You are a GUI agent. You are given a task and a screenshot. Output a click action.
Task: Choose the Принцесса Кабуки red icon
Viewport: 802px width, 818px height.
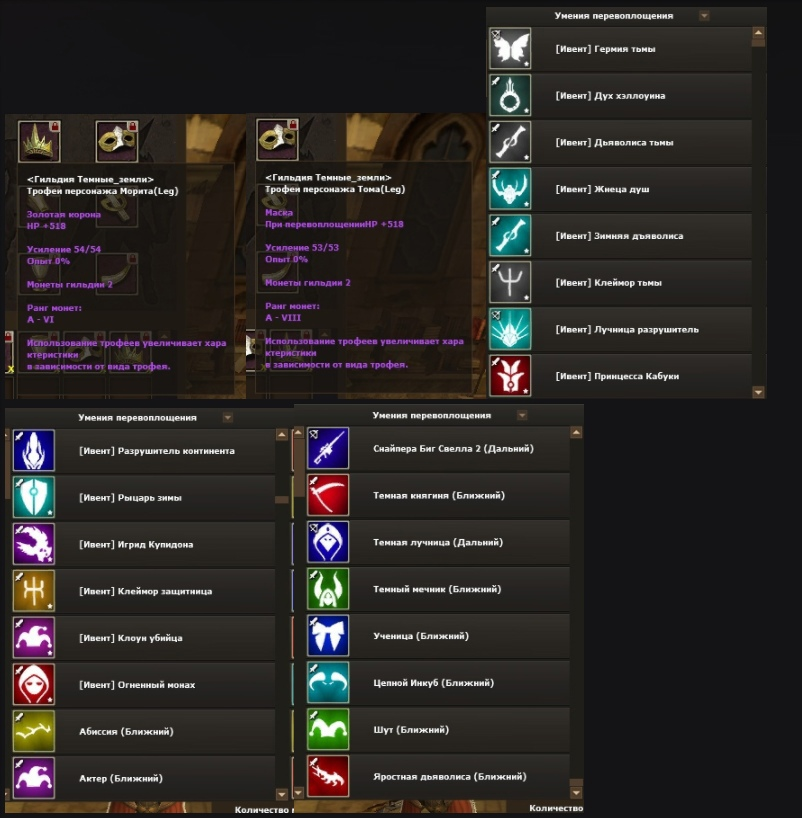[510, 376]
